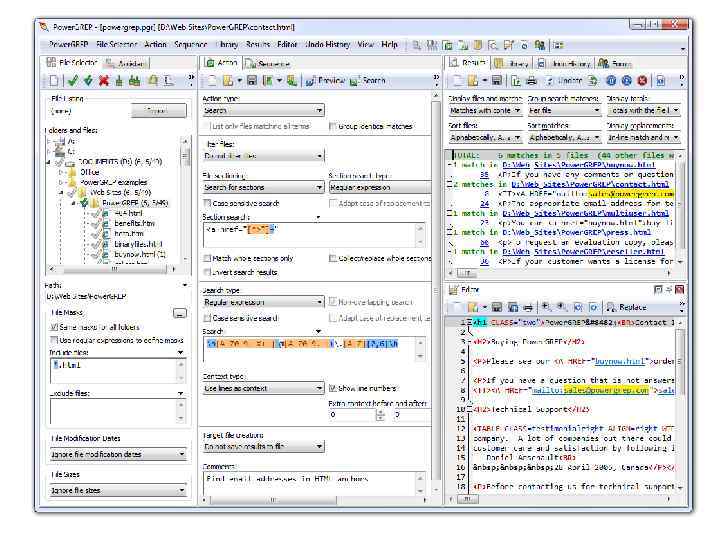This screenshot has height=540, width=720.
Task: Switch to the Assistant tab
Action: coord(125,64)
